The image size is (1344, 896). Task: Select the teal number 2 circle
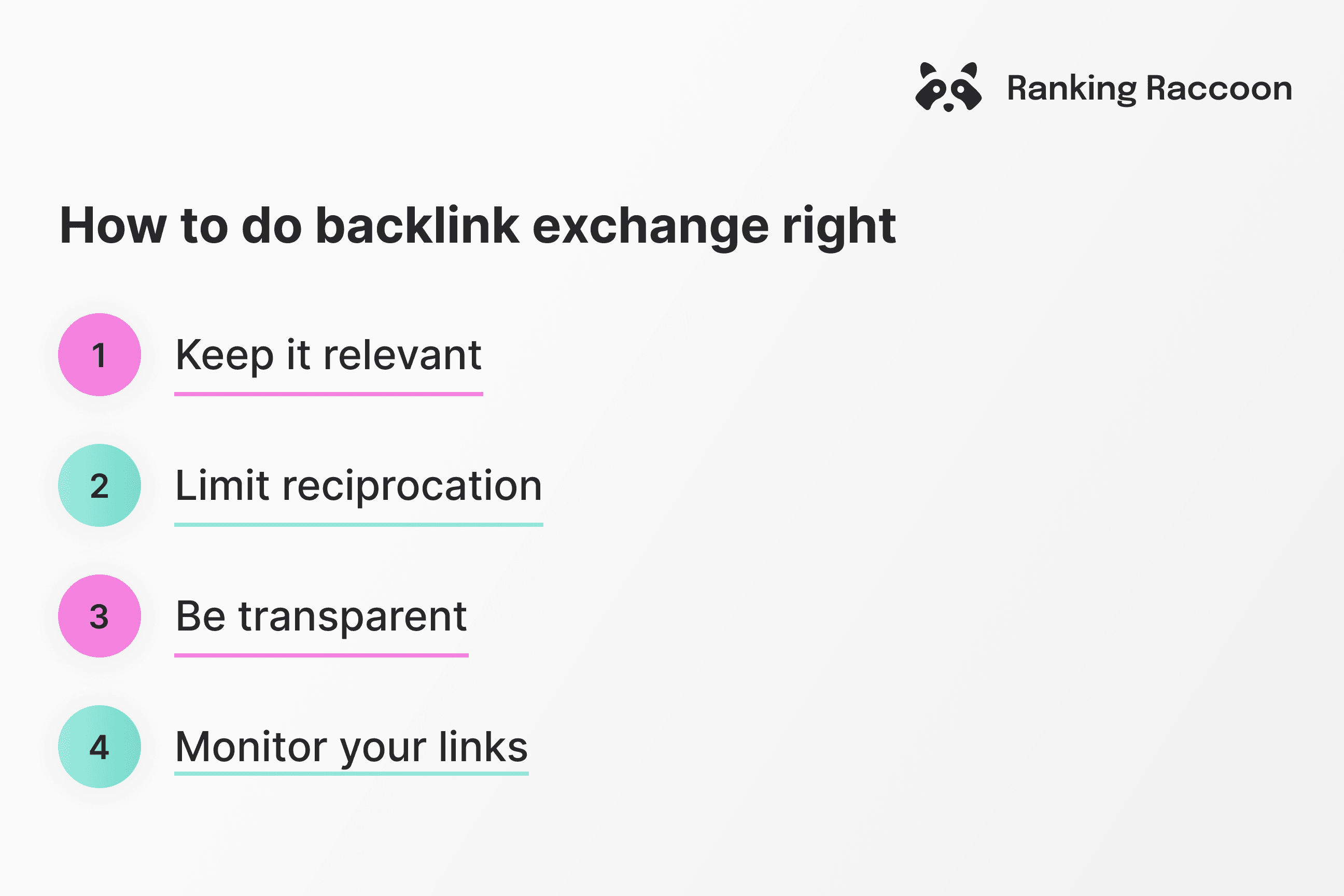100,485
